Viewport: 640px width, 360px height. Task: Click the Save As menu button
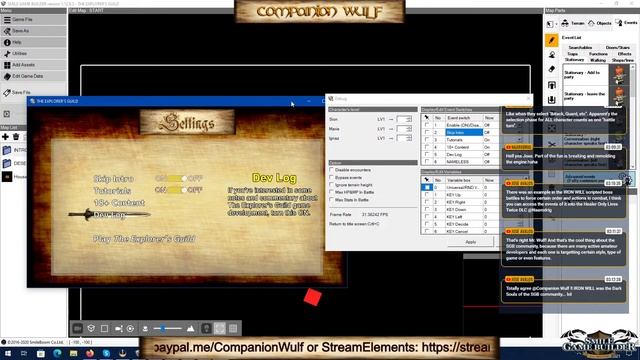tap(33, 31)
